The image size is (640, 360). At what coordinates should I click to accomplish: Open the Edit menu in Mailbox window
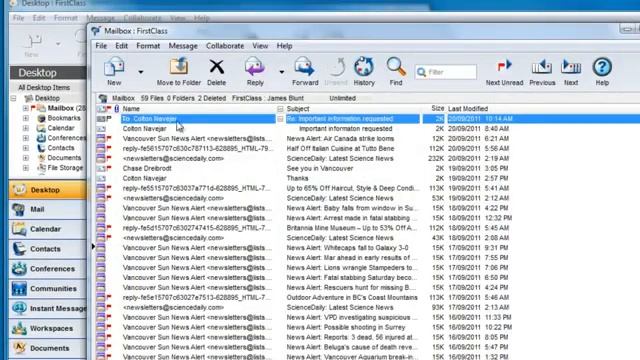click(121, 46)
